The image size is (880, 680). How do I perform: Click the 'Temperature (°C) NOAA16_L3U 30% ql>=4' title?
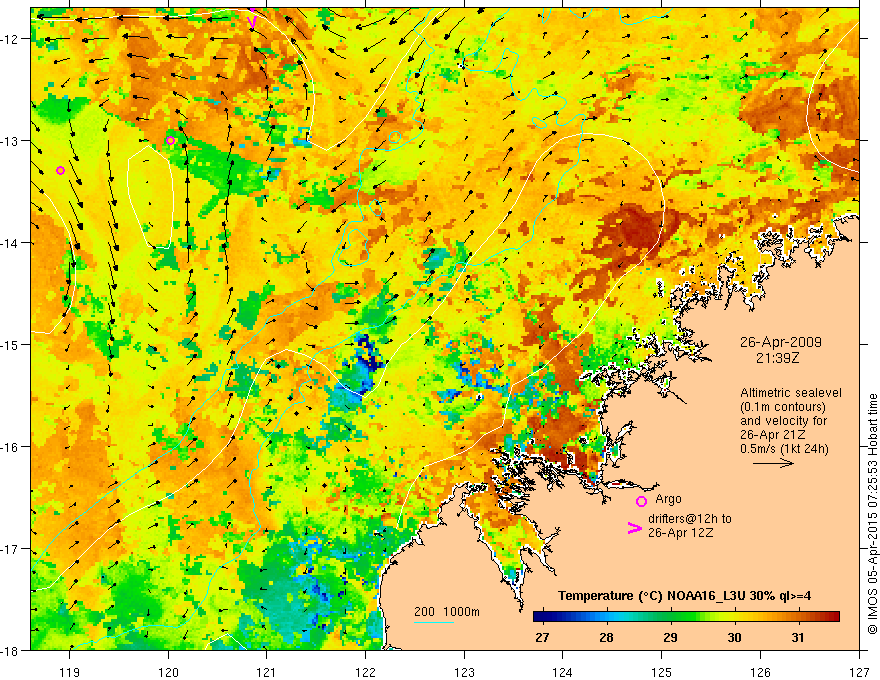(x=684, y=596)
